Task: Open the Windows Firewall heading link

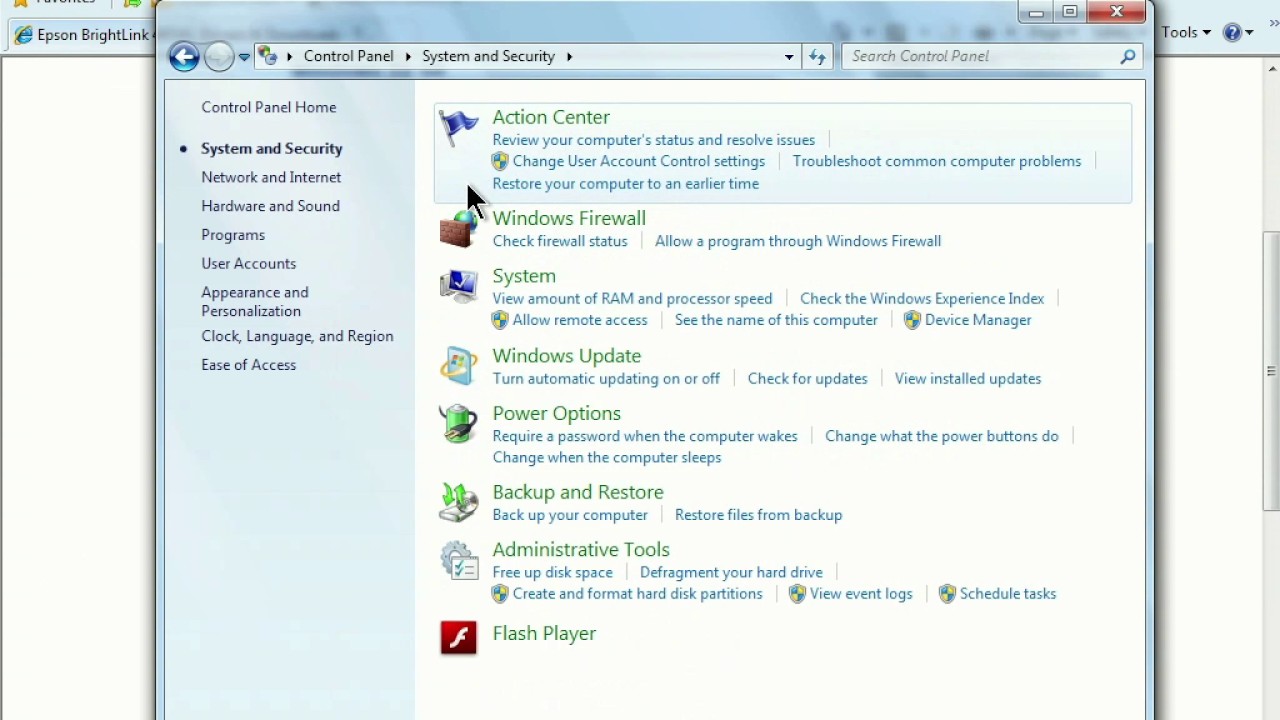Action: click(x=569, y=218)
